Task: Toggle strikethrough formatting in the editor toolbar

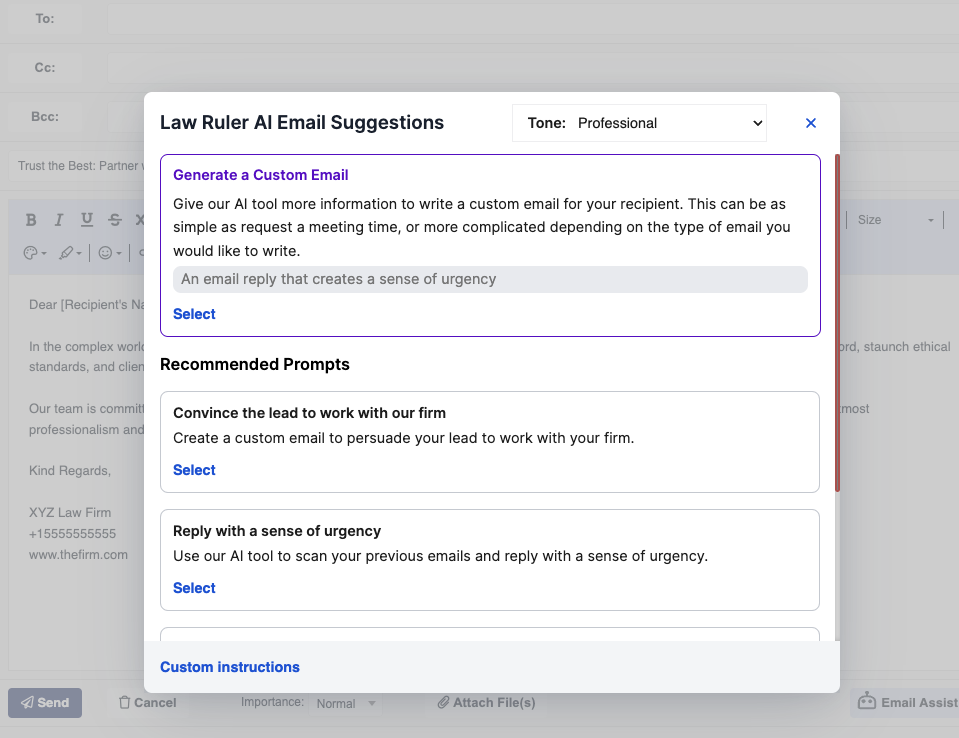Action: point(115,220)
